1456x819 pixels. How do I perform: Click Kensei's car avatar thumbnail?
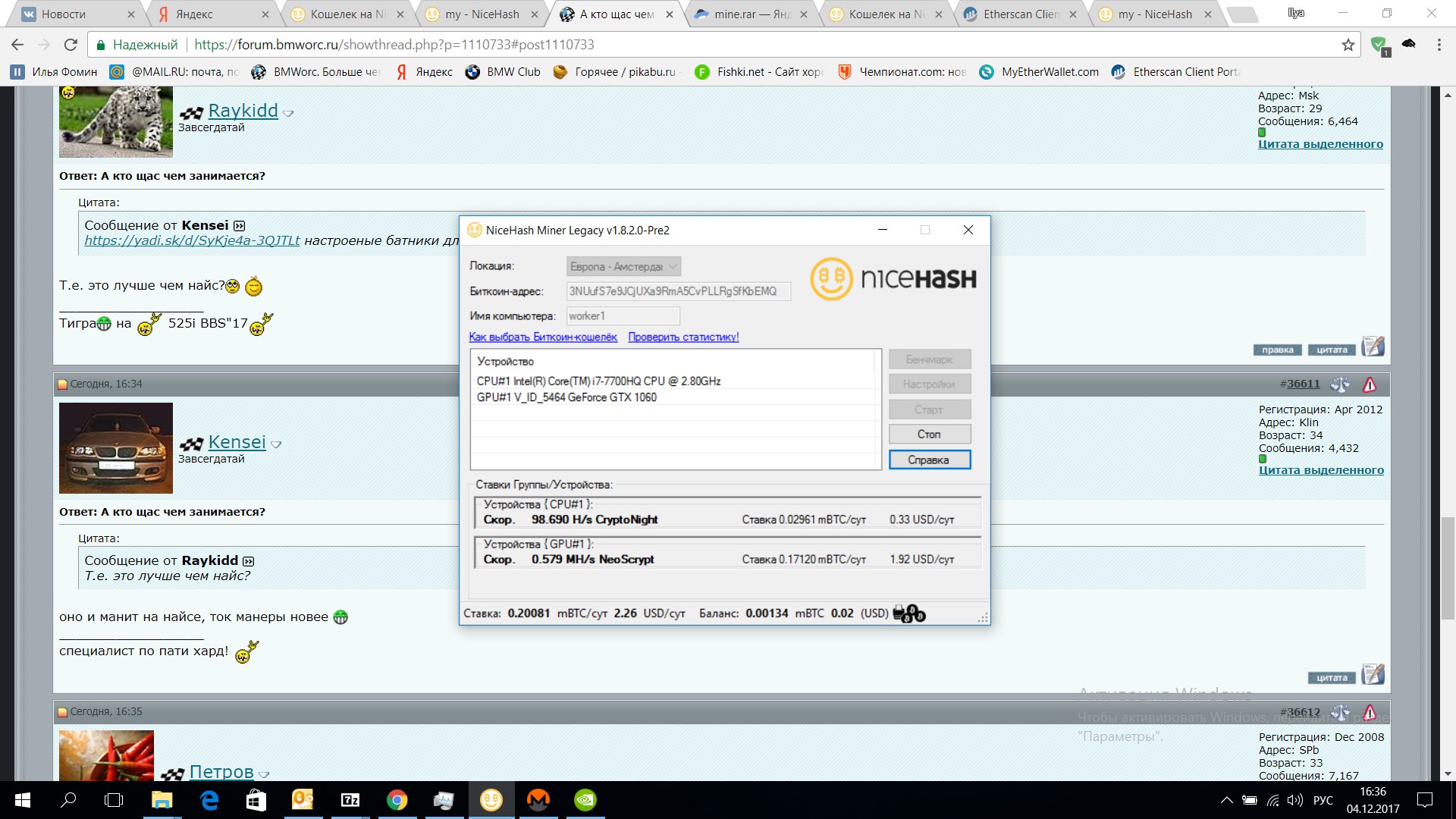click(116, 448)
